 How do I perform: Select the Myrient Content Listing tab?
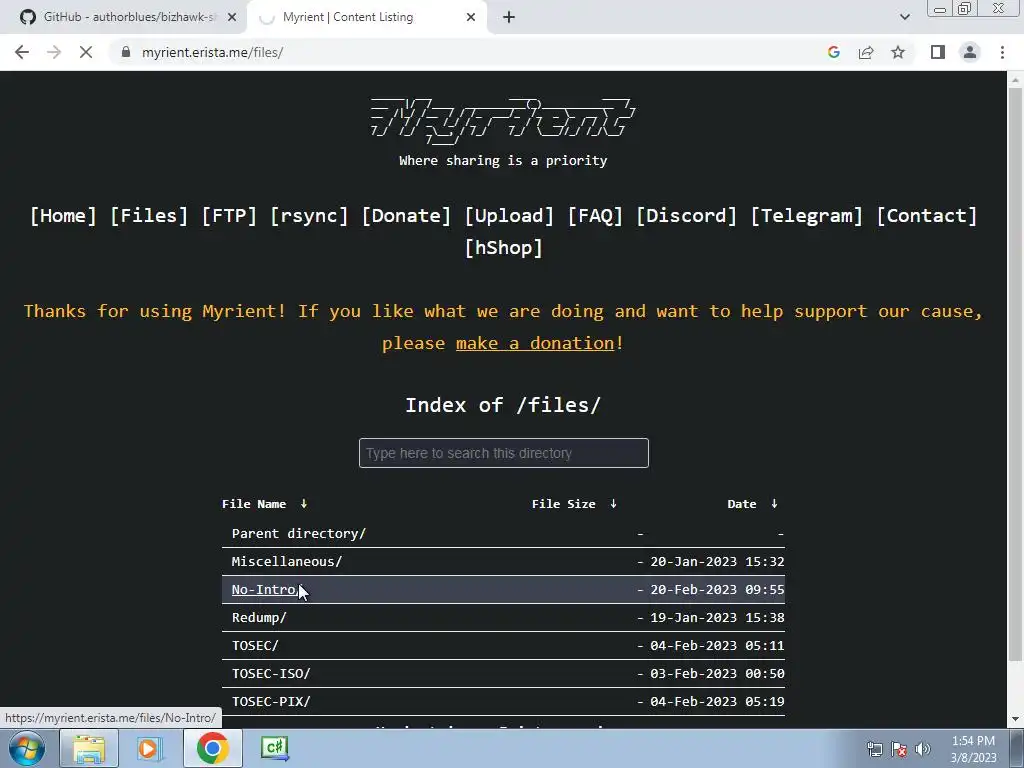pos(366,17)
